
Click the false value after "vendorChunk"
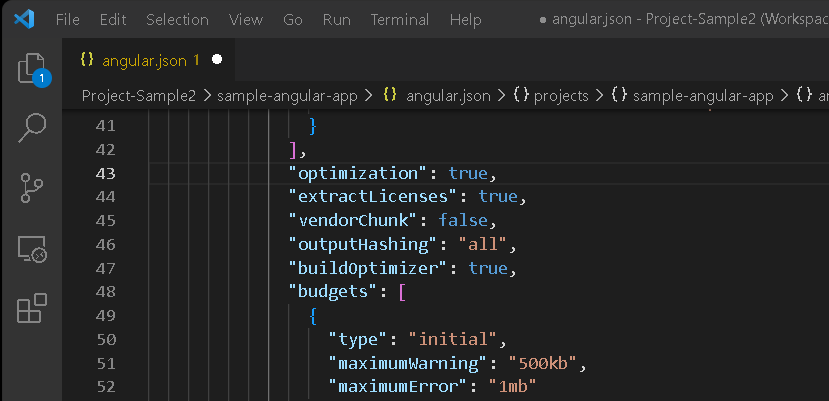pos(463,221)
